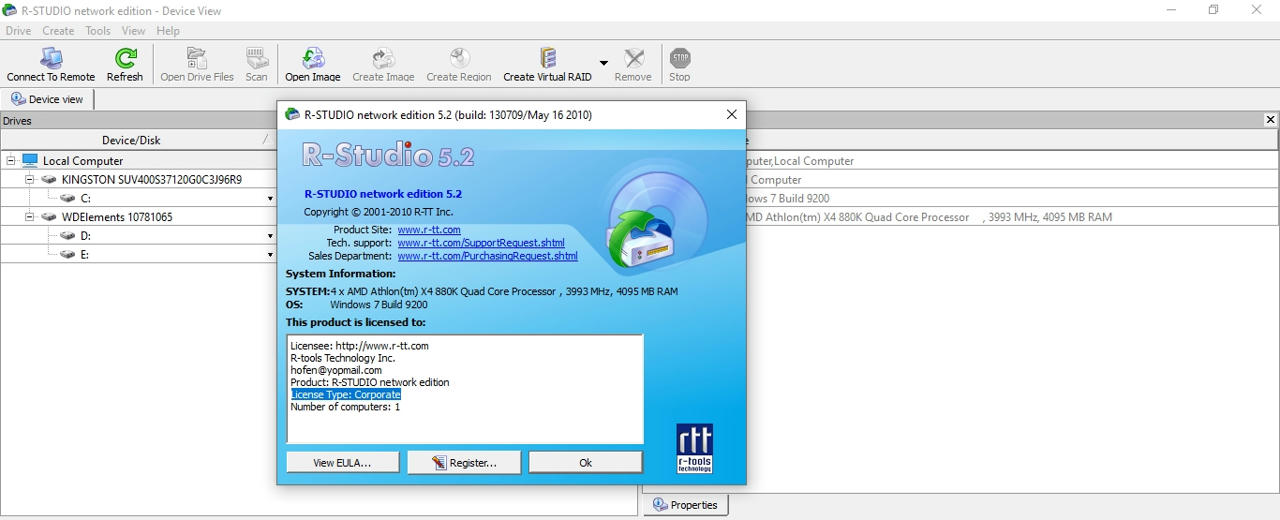1280x520 pixels.
Task: Click the Refresh toolbar icon
Action: coord(125,65)
